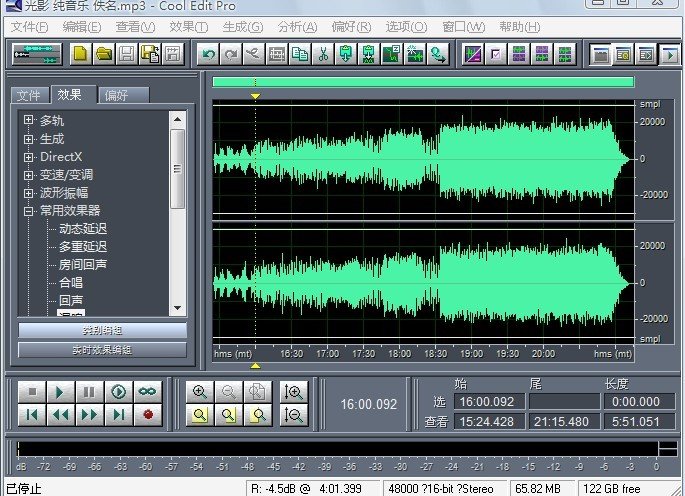This screenshot has height=496, width=685.
Task: Expand the 变速/变调 effects group
Action: [29, 175]
